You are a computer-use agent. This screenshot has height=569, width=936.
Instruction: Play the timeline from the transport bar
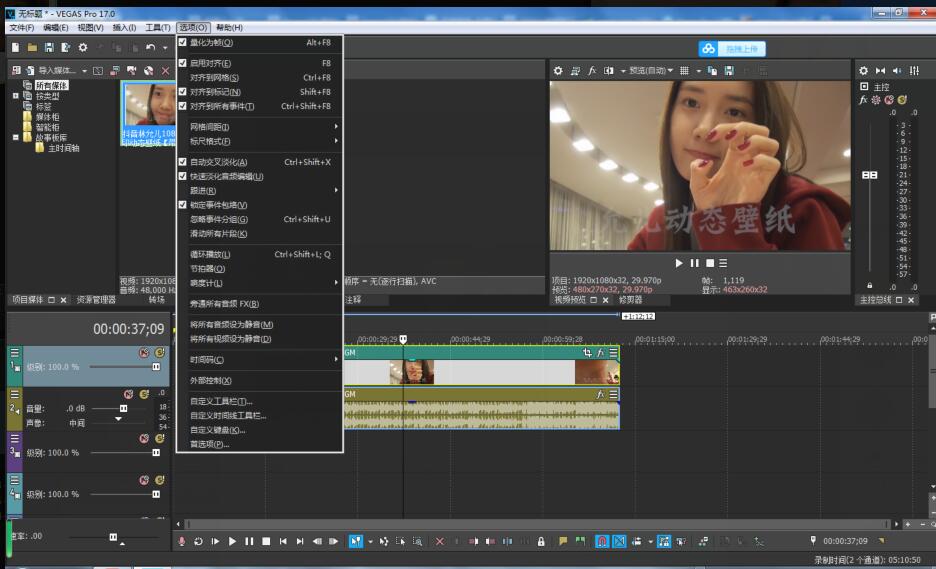(x=232, y=541)
